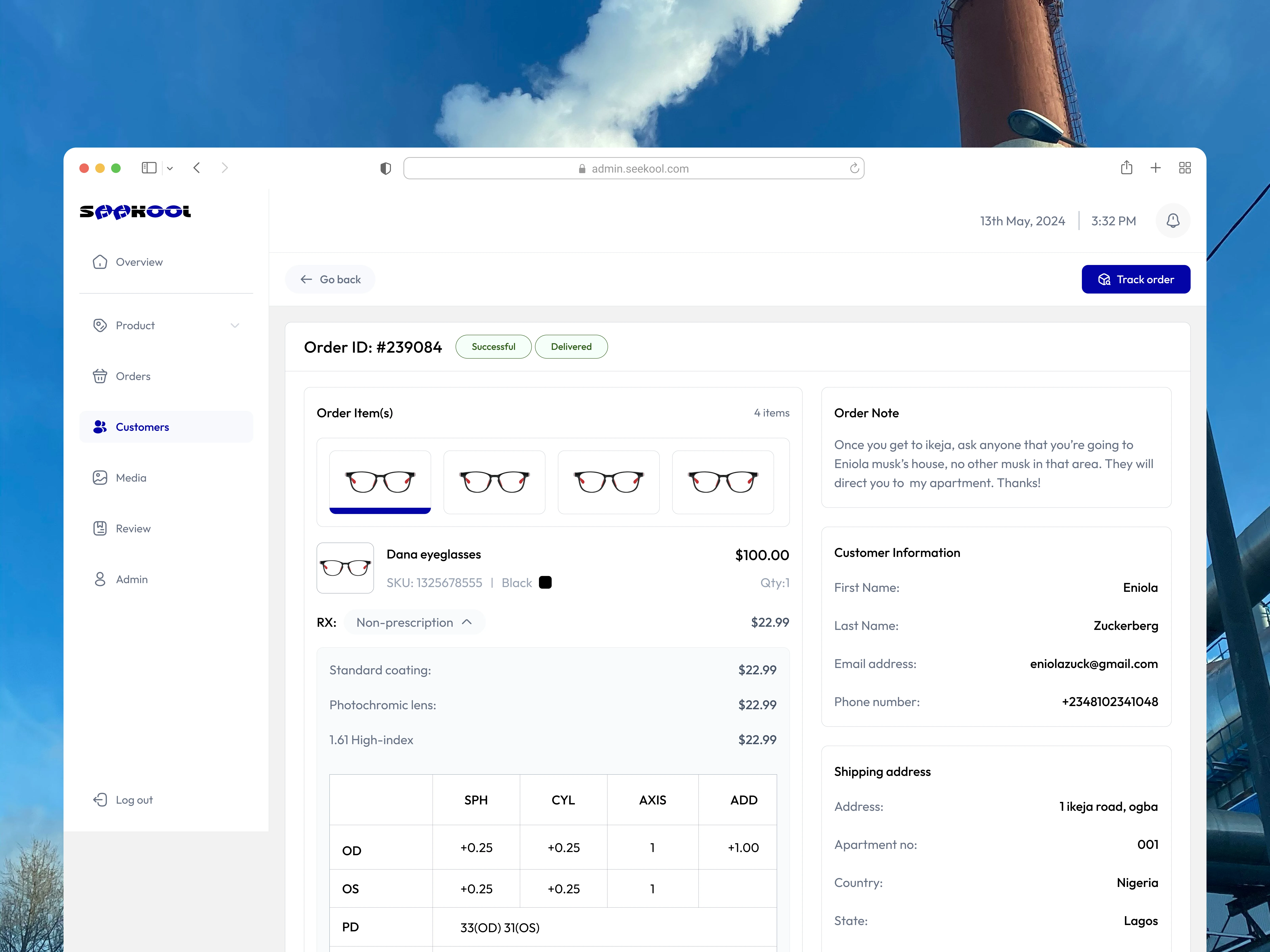Select the first eyeglasses thumbnail
Viewport: 1270px width, 952px height.
coord(380,482)
